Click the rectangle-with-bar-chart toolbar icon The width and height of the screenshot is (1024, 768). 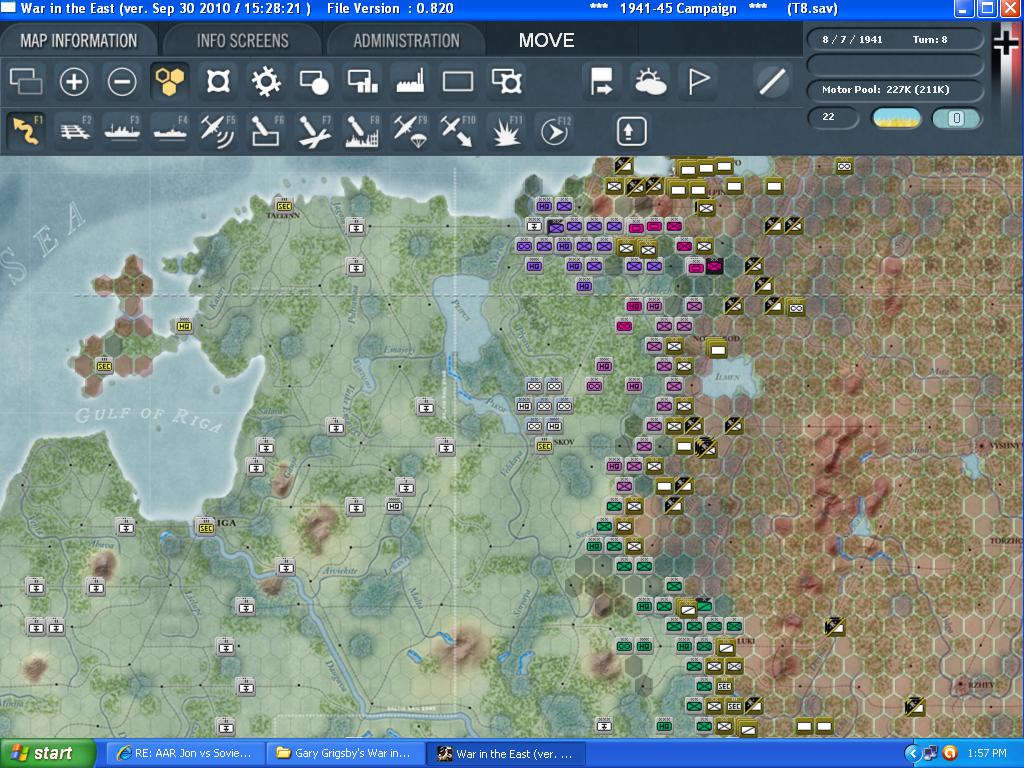click(362, 82)
